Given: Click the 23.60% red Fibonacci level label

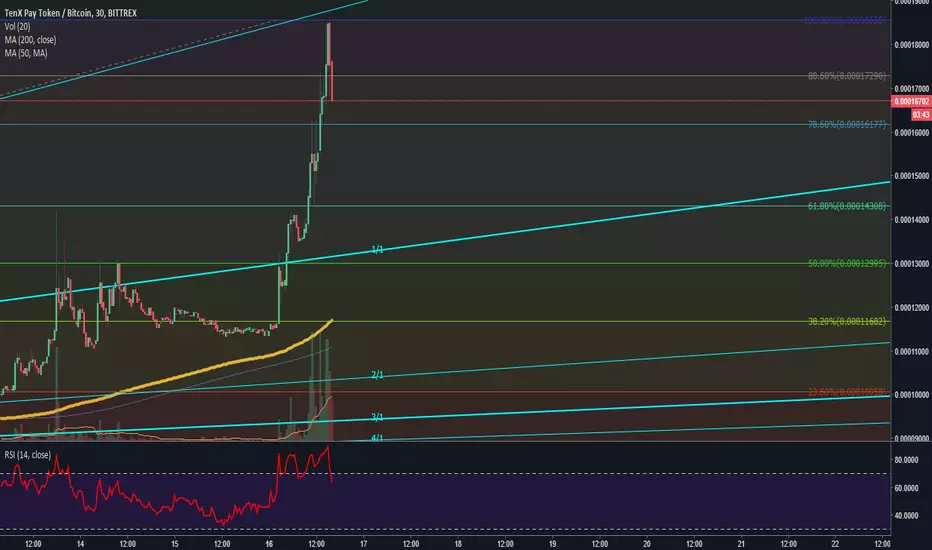Looking at the screenshot, I should click(x=846, y=392).
